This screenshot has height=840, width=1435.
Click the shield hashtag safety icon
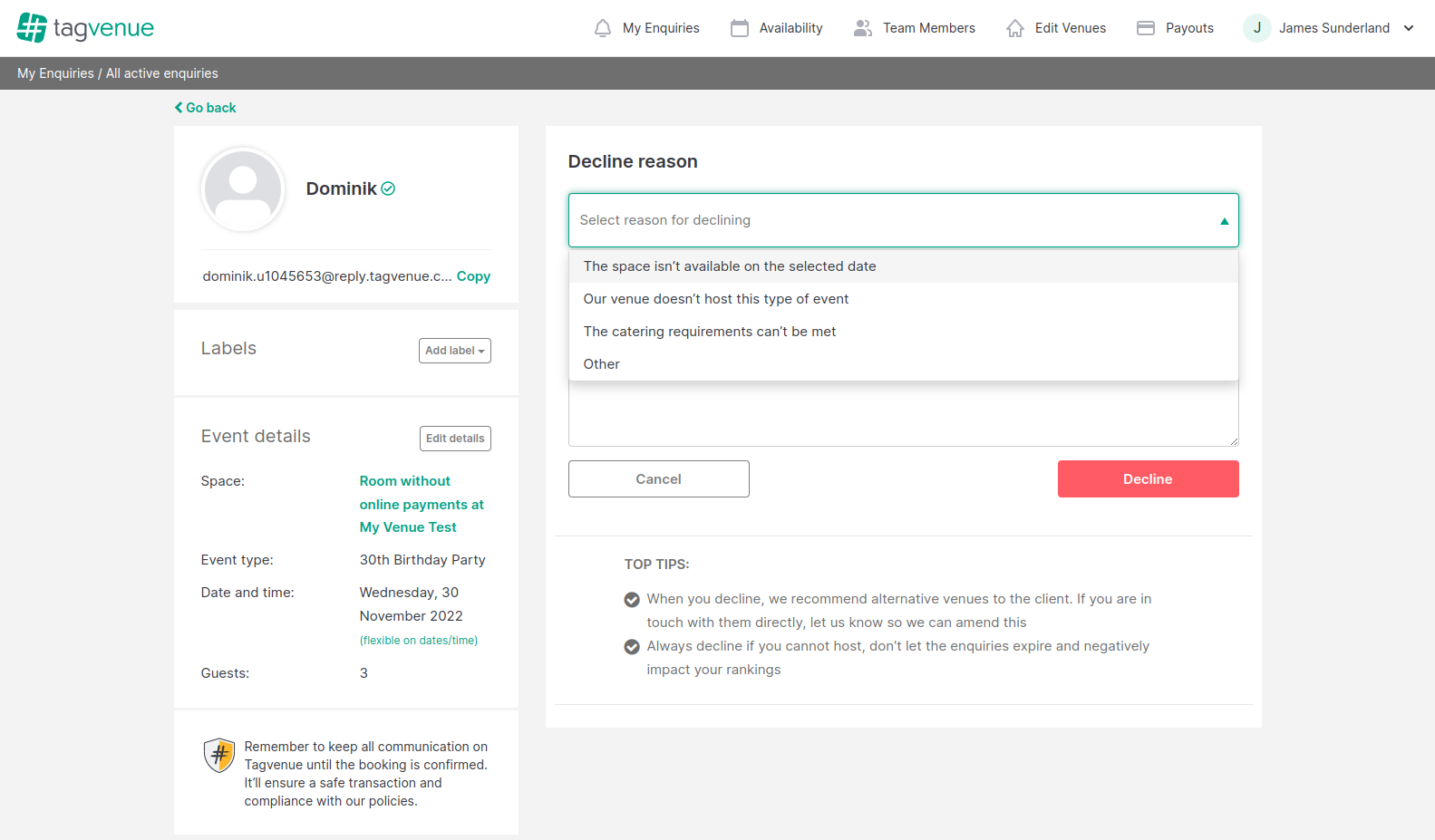point(219,755)
